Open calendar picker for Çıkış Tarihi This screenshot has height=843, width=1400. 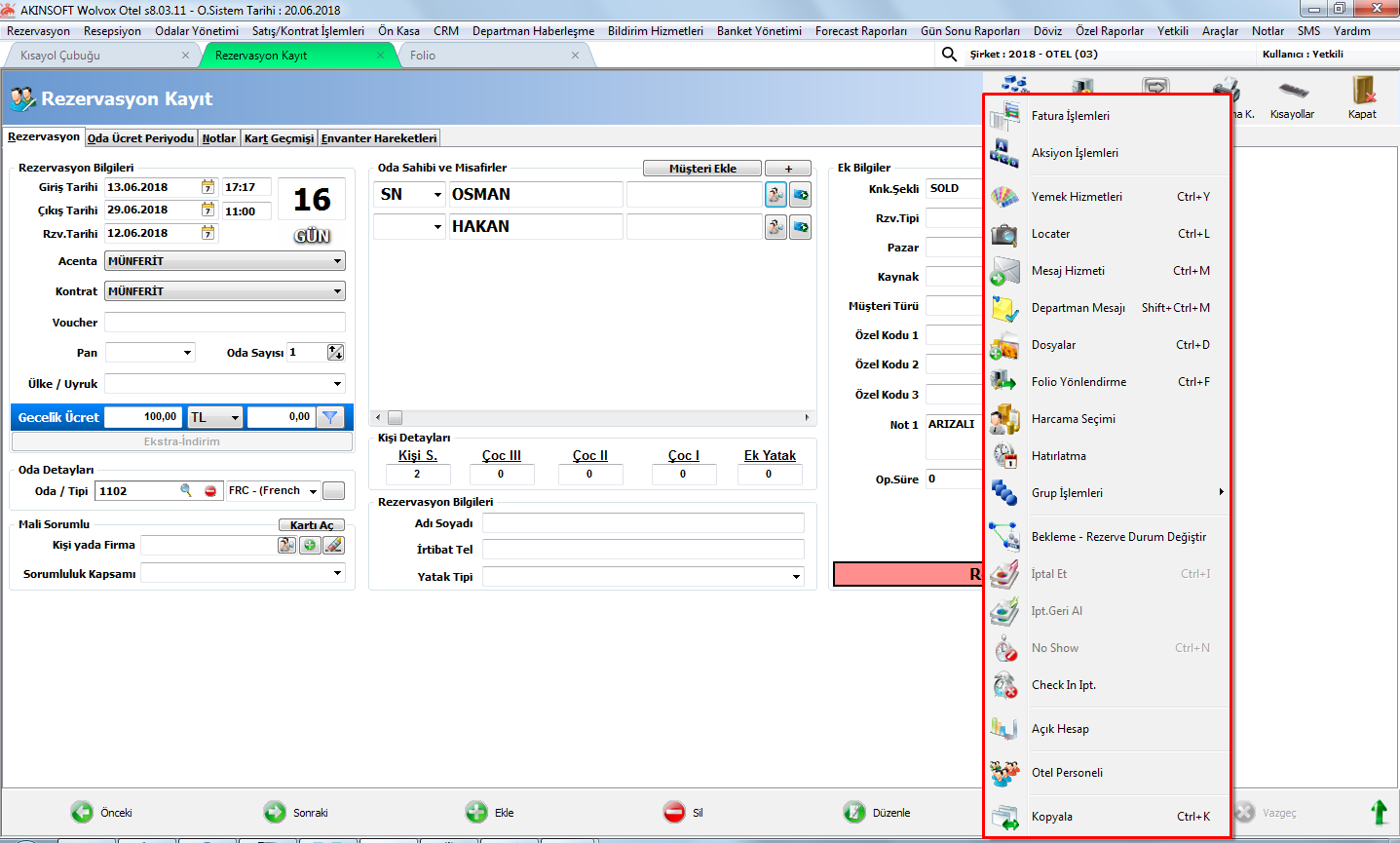tap(208, 210)
